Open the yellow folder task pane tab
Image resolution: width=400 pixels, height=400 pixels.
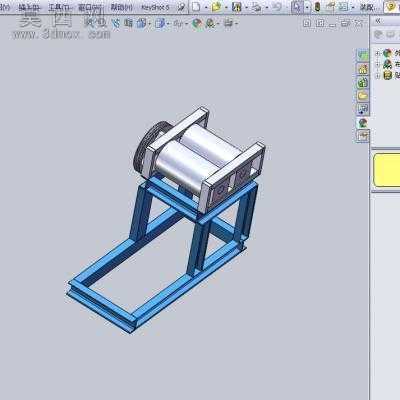363,95
